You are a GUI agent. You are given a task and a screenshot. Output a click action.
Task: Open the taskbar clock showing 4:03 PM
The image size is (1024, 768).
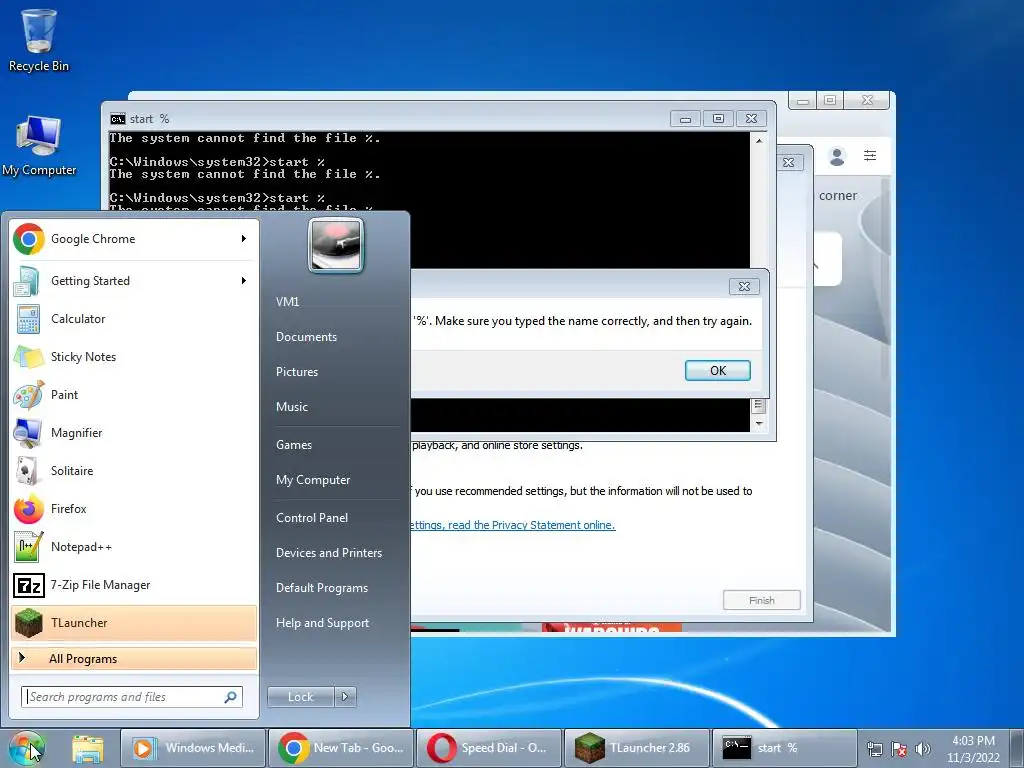click(973, 749)
